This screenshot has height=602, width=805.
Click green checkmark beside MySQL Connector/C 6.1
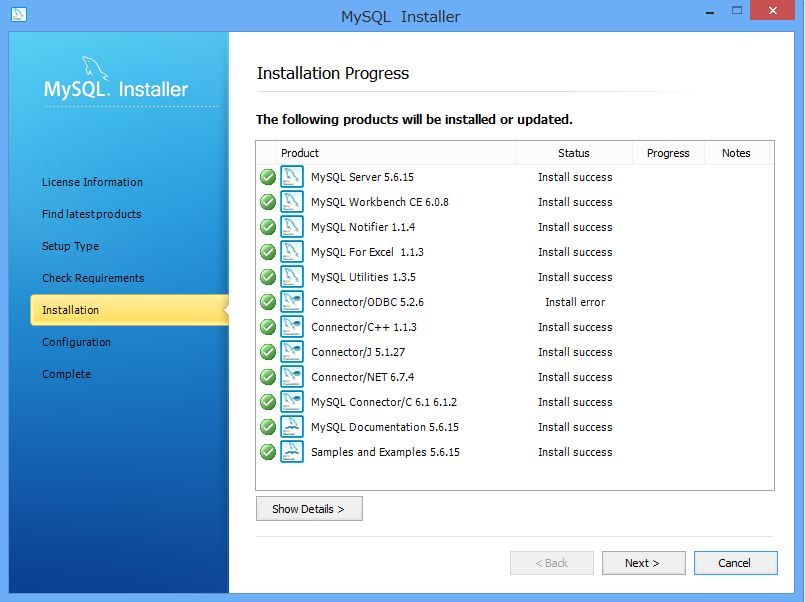pyautogui.click(x=268, y=402)
